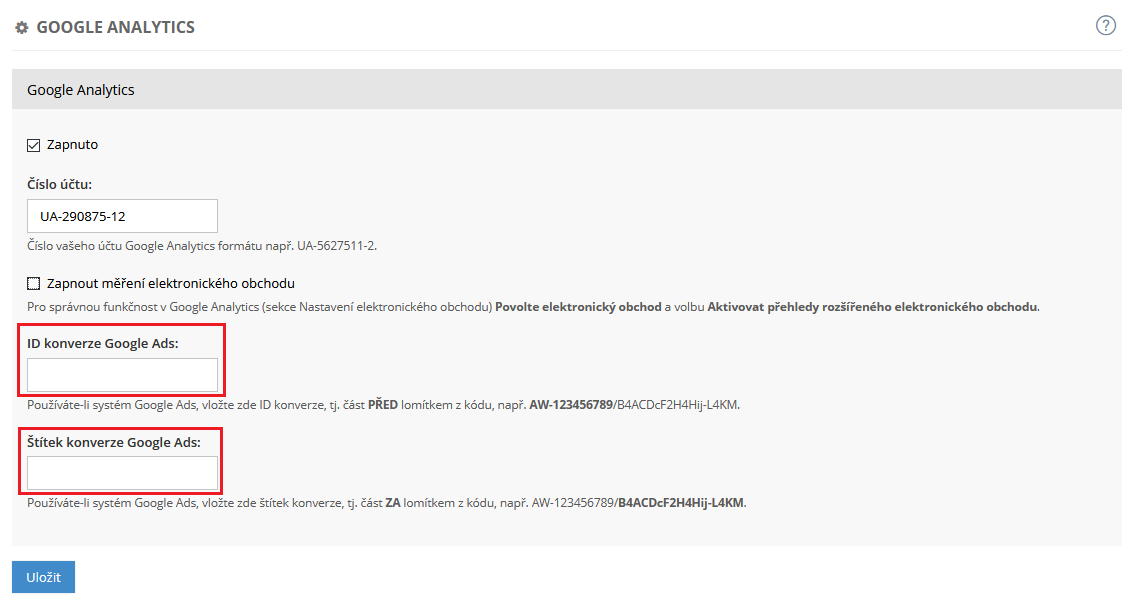Click the Google Analytics panel header bar
Screen dimensions: 1133x611
(x=566, y=90)
